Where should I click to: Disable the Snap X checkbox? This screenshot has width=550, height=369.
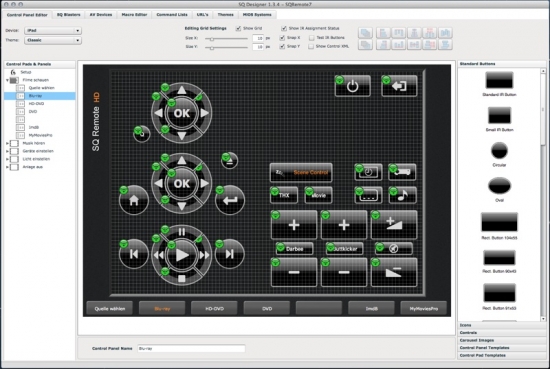click(x=282, y=38)
